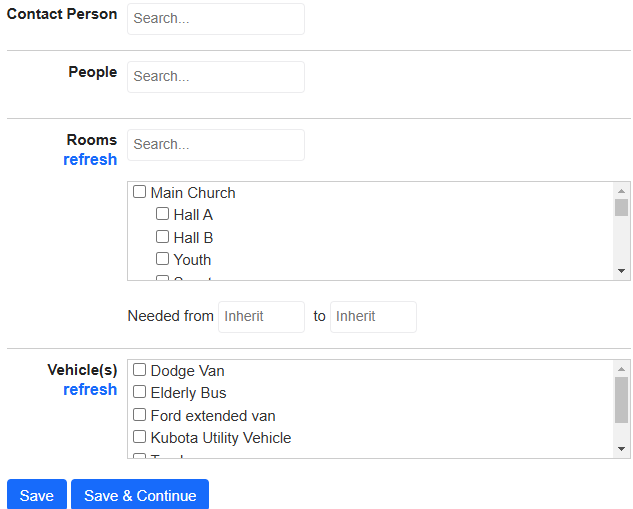Tick the Hall A checkbox
Screen dimensions: 633x509
(162, 214)
